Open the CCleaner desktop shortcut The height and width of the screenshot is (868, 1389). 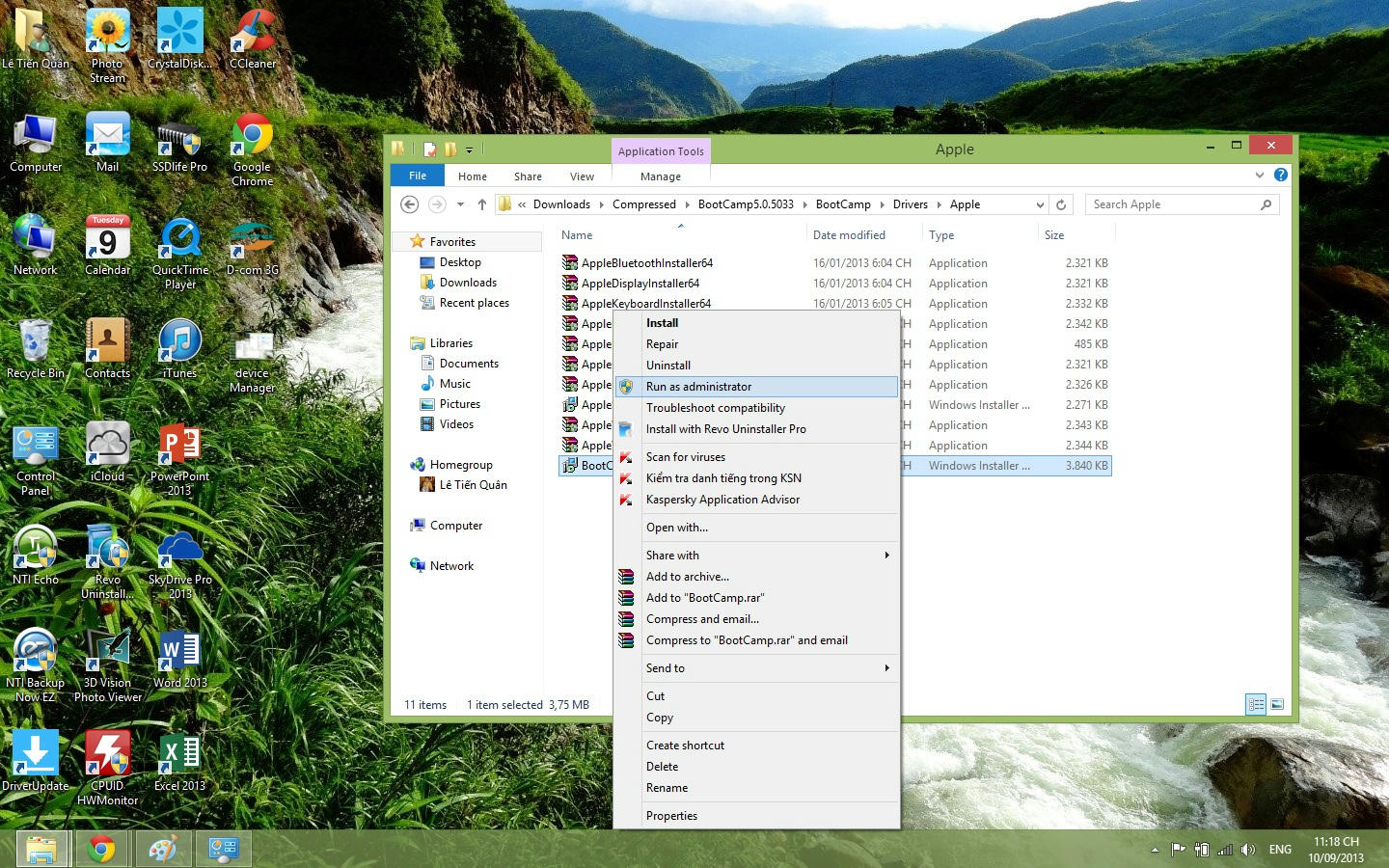pyautogui.click(x=252, y=39)
